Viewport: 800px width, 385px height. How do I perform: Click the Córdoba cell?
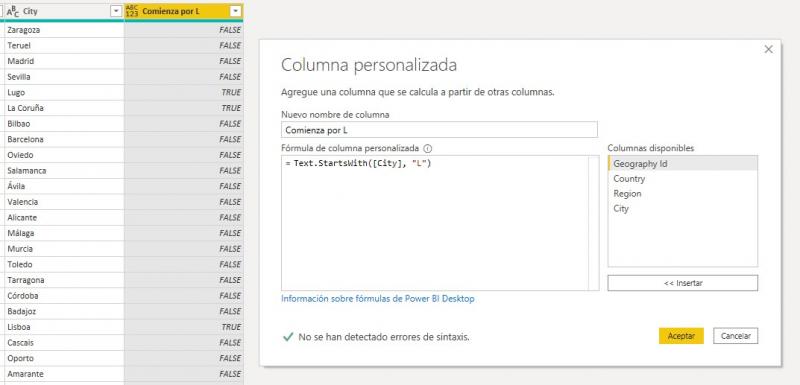[64, 296]
